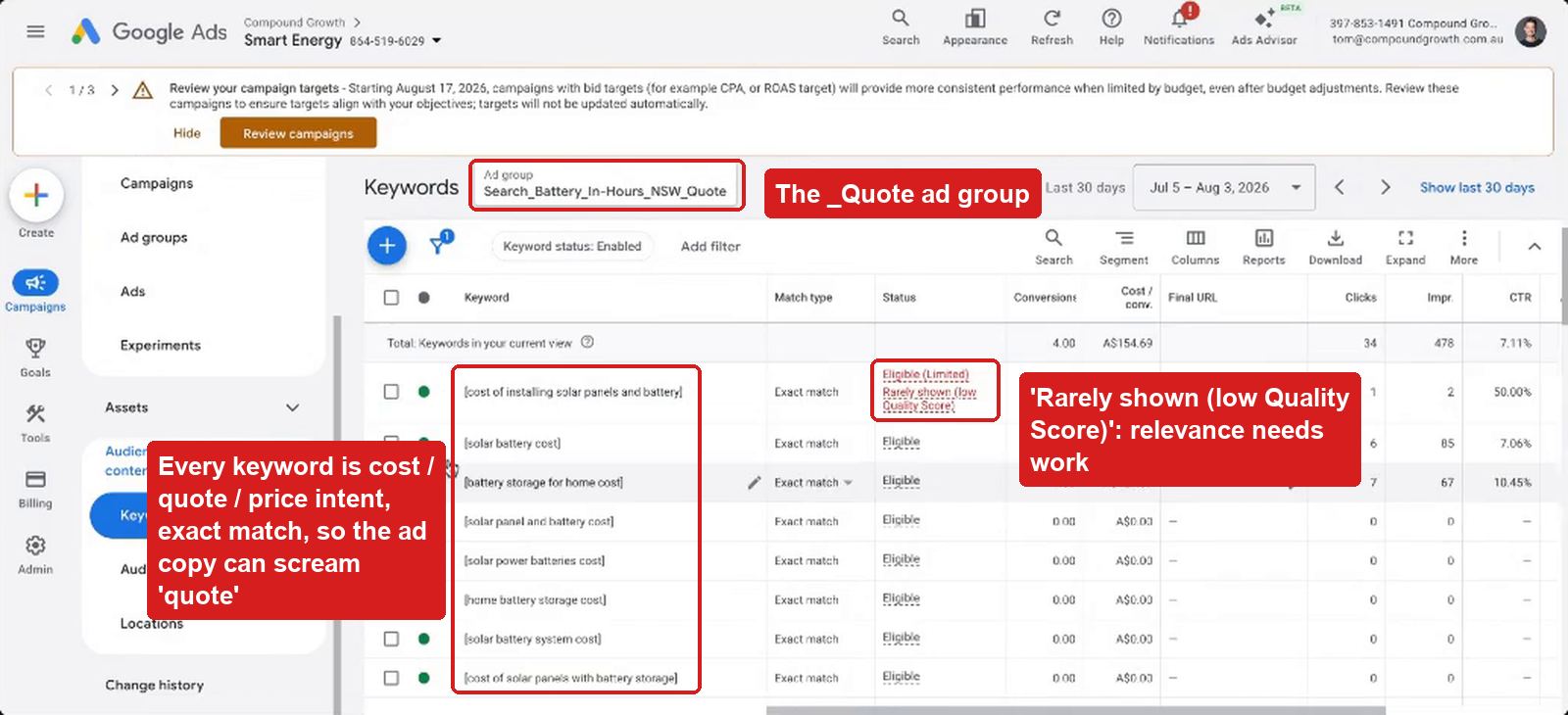Modify table Columns
Image resolution: width=1568 pixels, height=715 pixels.
(1196, 247)
